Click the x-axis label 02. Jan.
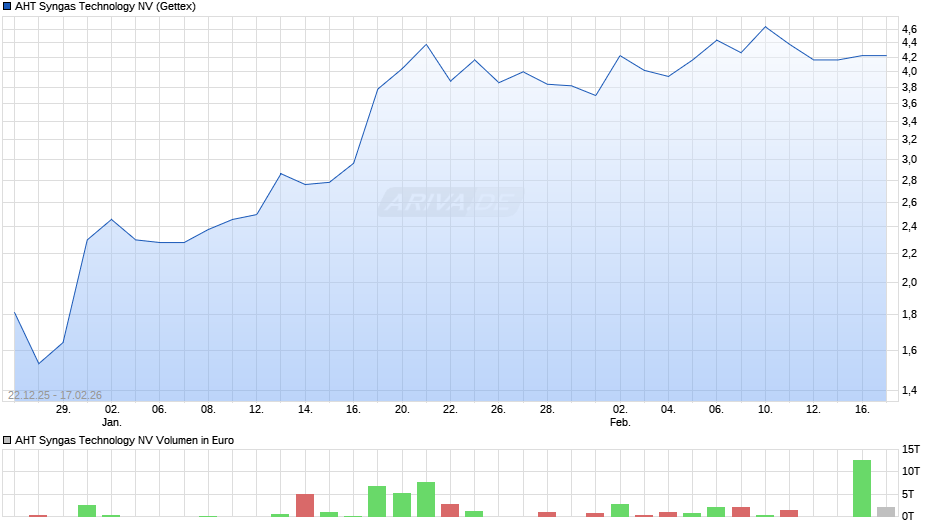Screen dimensions: 940x526 click(112, 415)
